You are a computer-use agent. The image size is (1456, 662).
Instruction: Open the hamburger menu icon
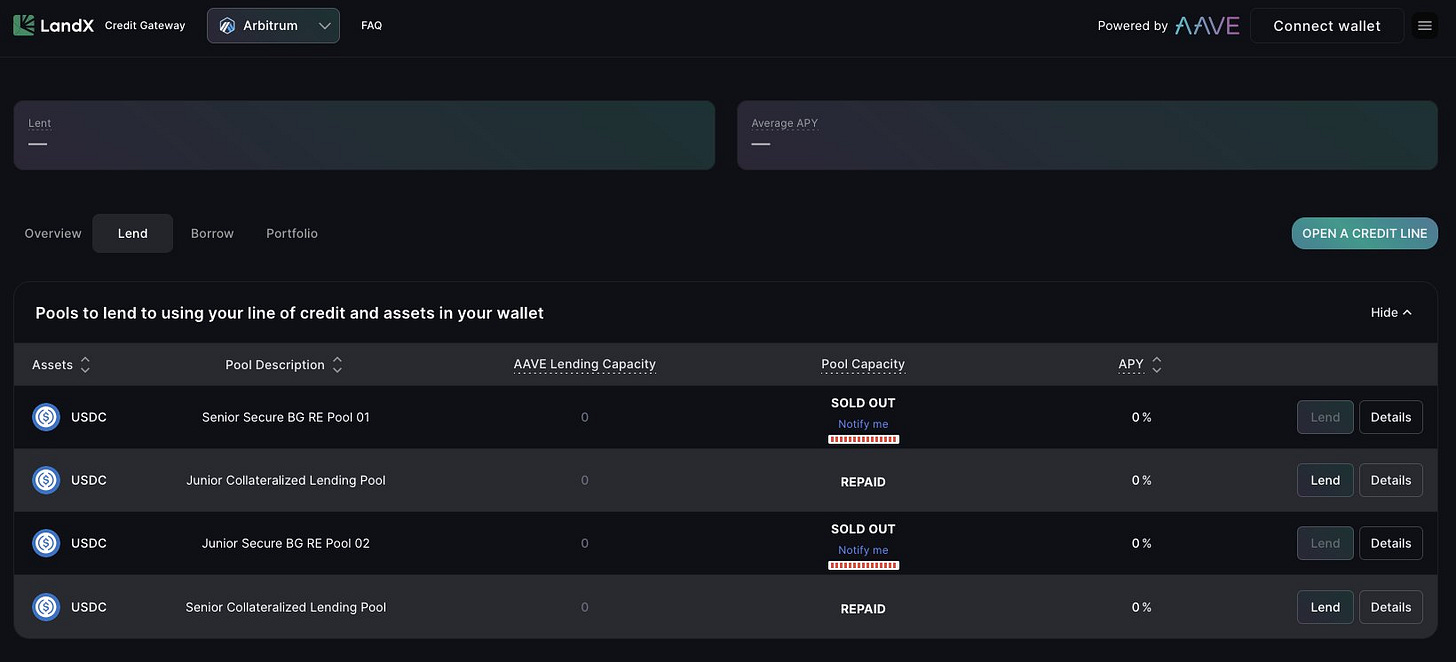click(x=1425, y=26)
